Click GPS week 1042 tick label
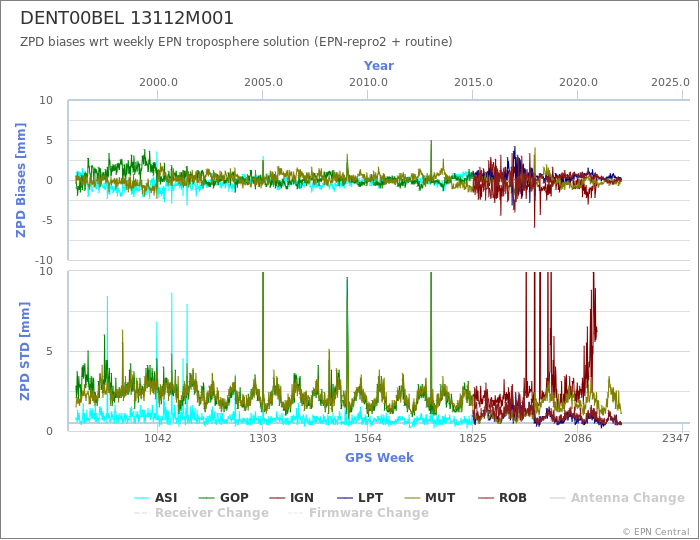Viewport: 700px width, 540px height. pyautogui.click(x=158, y=438)
